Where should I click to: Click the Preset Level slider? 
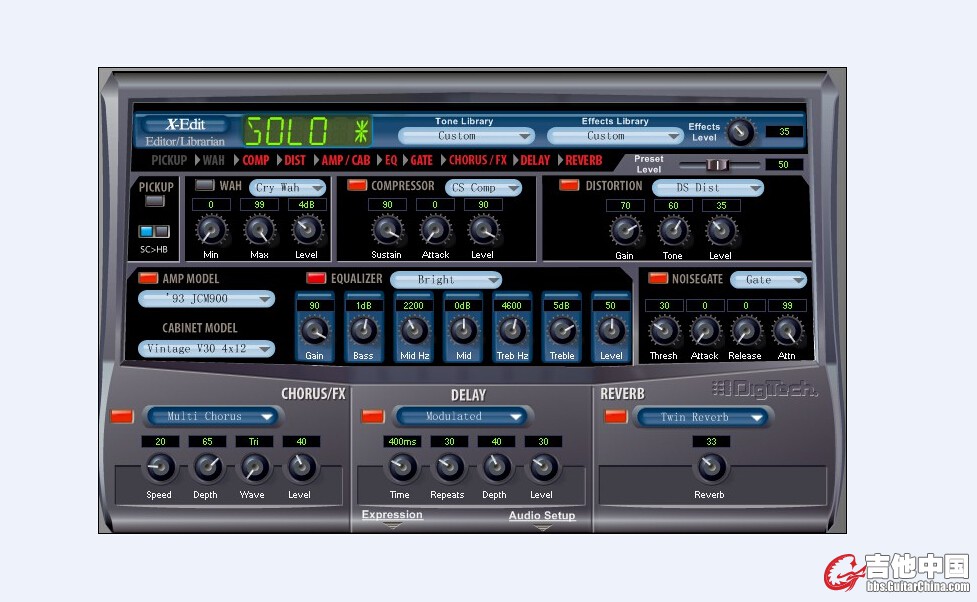coord(719,165)
